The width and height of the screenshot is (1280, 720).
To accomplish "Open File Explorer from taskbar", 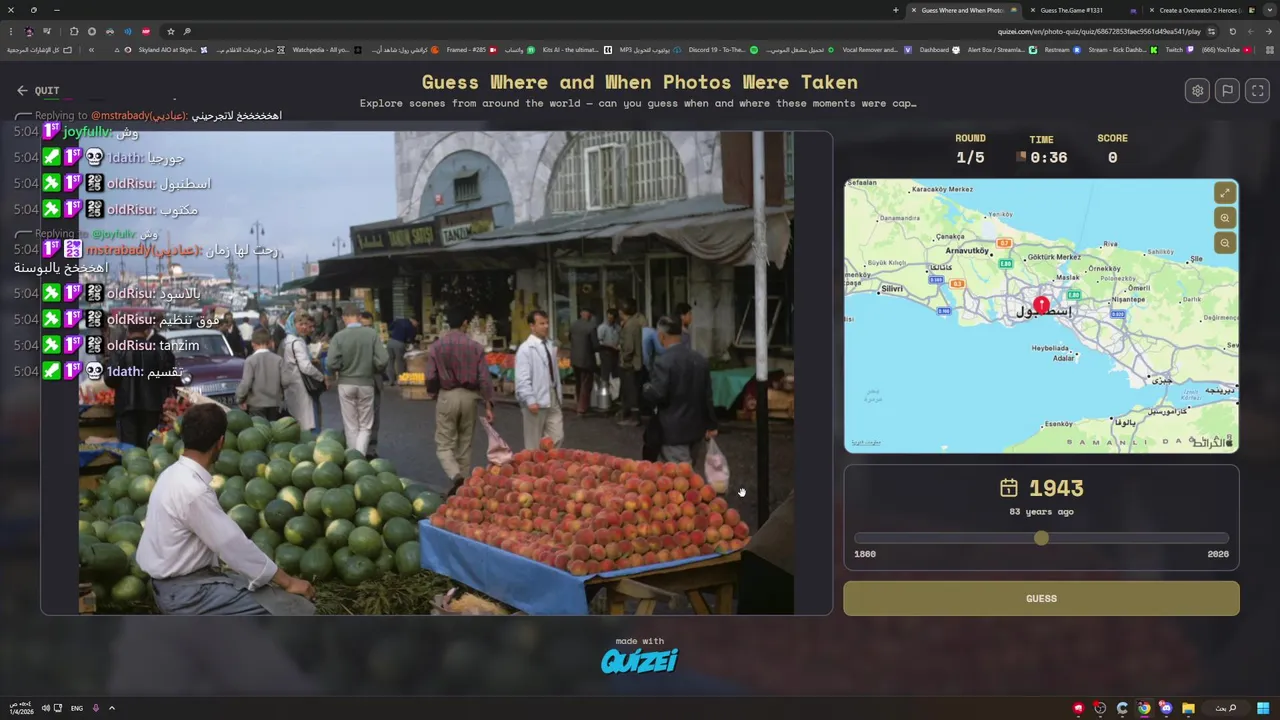I will pyautogui.click(x=1188, y=708).
